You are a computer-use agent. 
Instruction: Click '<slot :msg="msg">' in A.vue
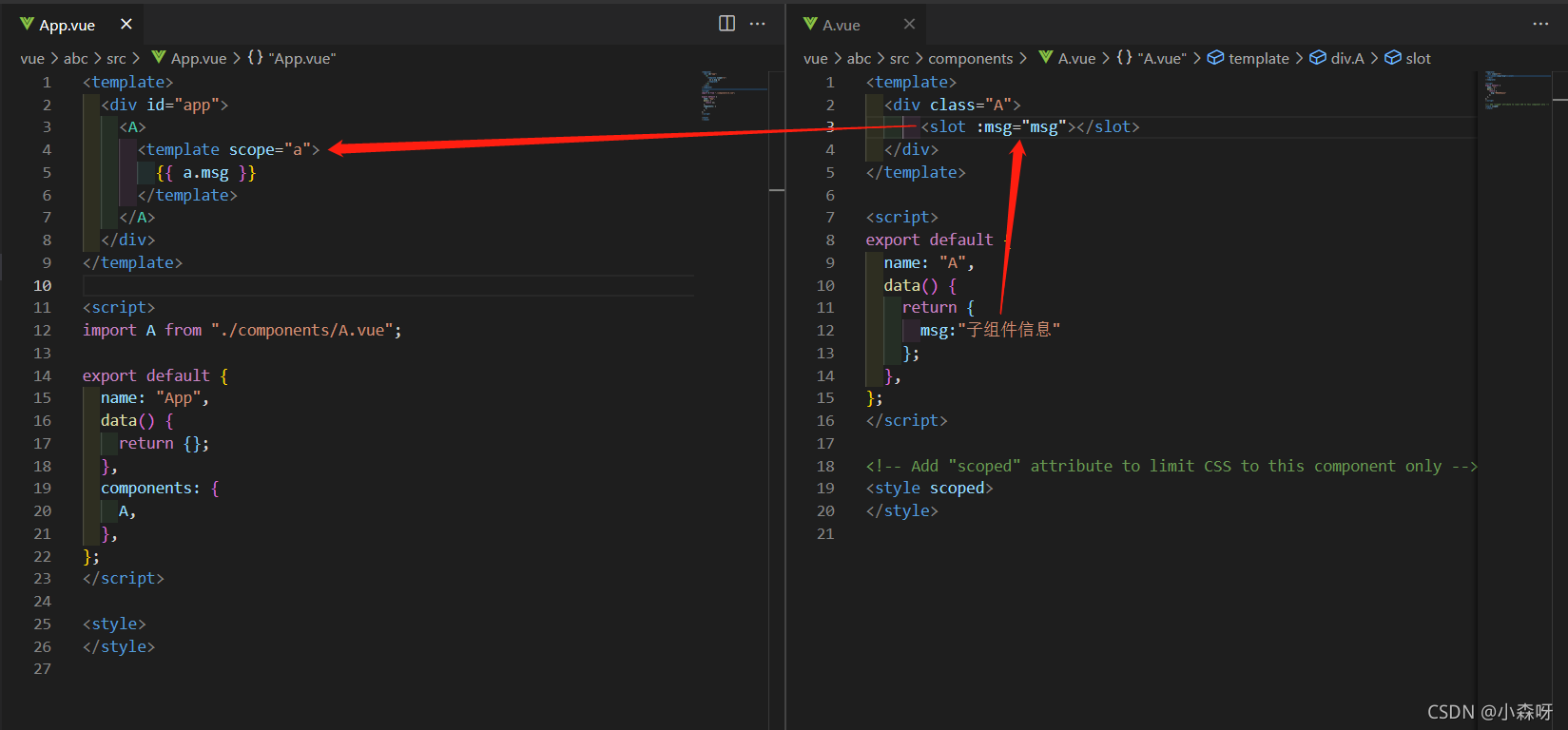click(x=998, y=126)
